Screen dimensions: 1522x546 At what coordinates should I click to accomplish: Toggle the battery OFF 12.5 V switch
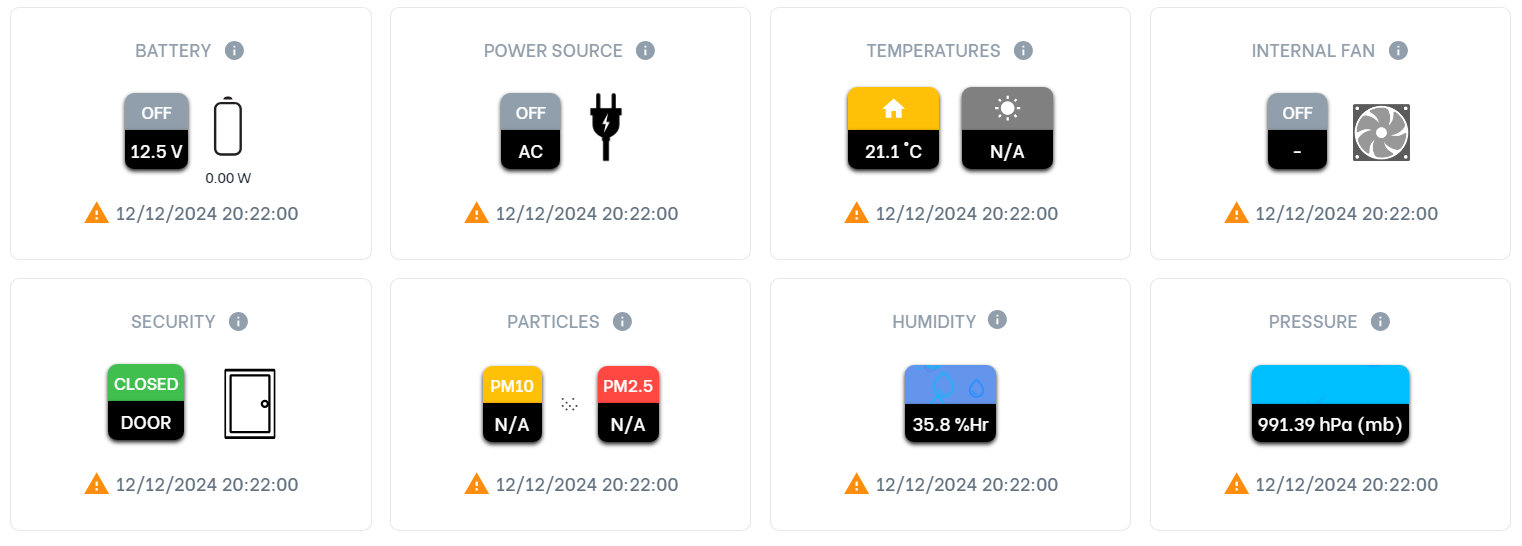tap(156, 132)
